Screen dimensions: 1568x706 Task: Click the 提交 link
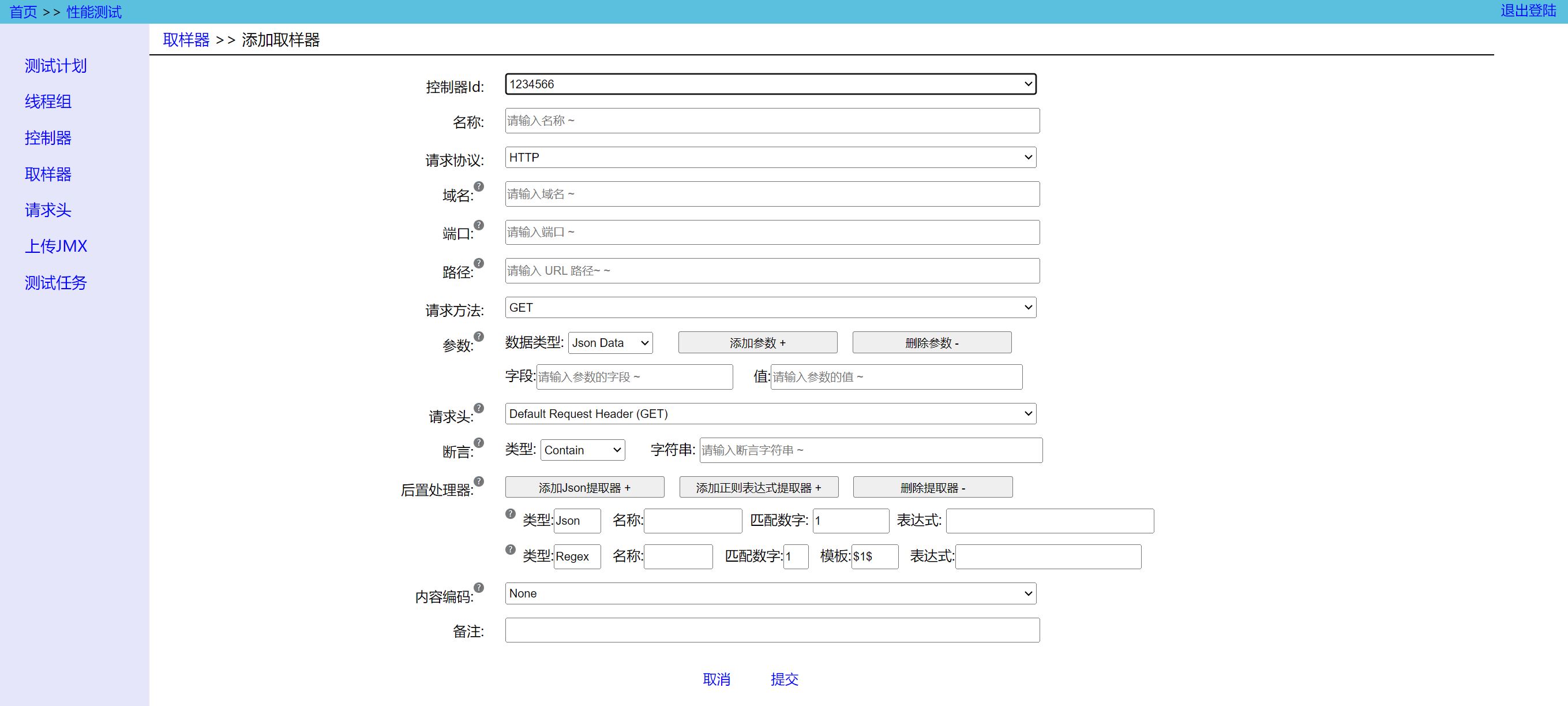(784, 679)
